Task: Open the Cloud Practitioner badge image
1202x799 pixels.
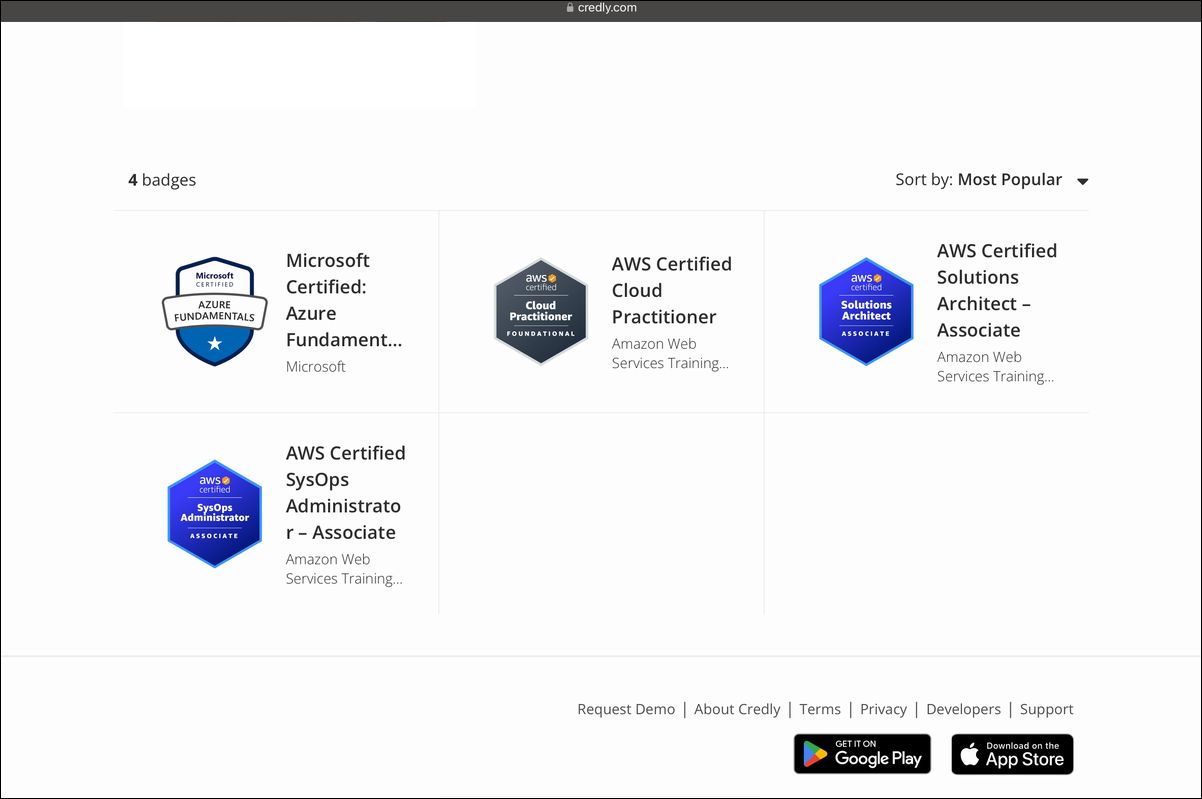Action: [541, 311]
